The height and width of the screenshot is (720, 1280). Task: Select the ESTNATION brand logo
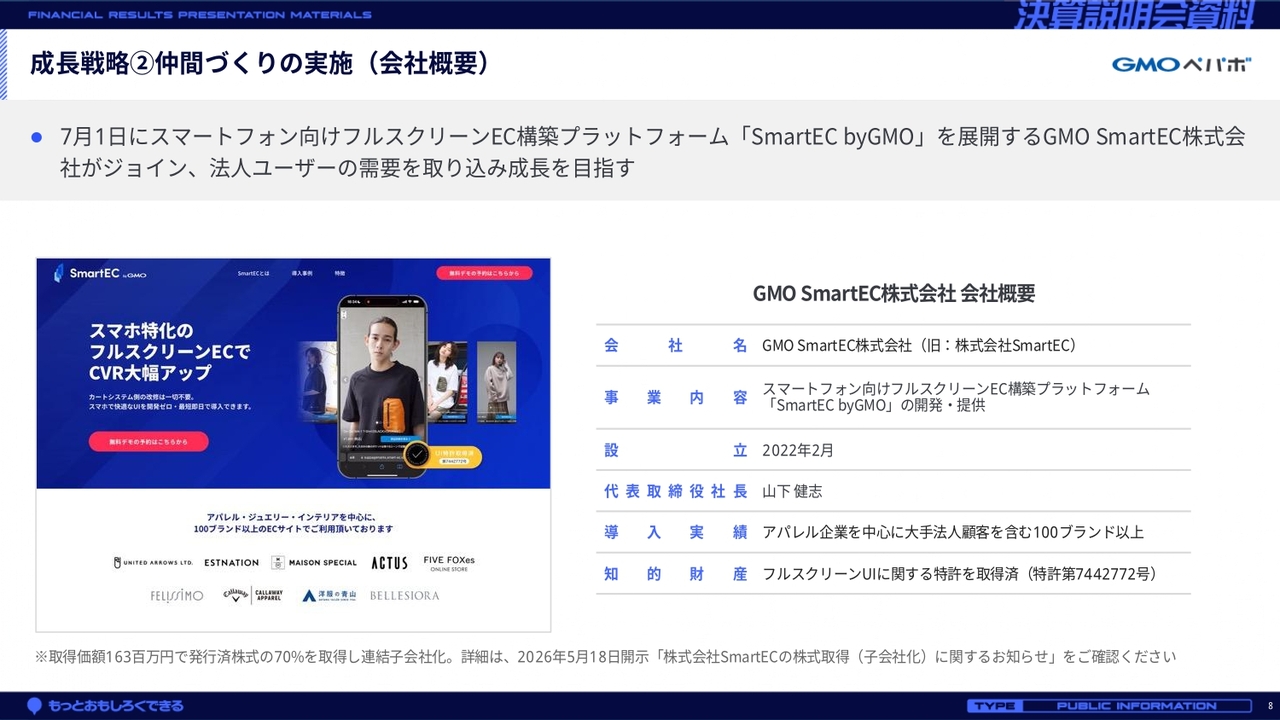(x=231, y=563)
